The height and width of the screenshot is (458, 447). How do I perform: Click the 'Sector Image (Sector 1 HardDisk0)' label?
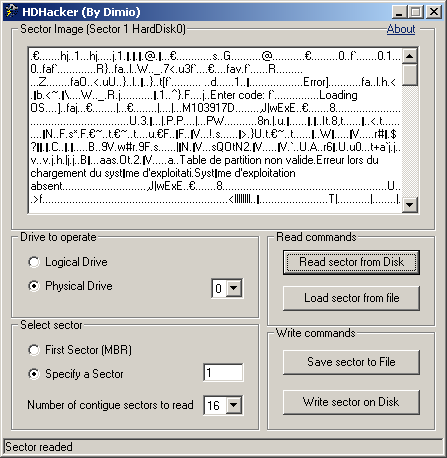click(103, 29)
